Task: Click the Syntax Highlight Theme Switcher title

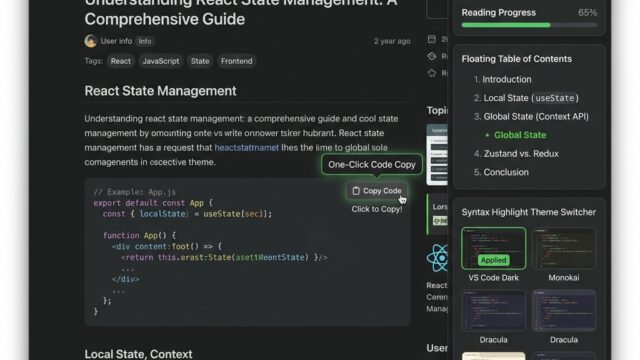Action: [529, 212]
